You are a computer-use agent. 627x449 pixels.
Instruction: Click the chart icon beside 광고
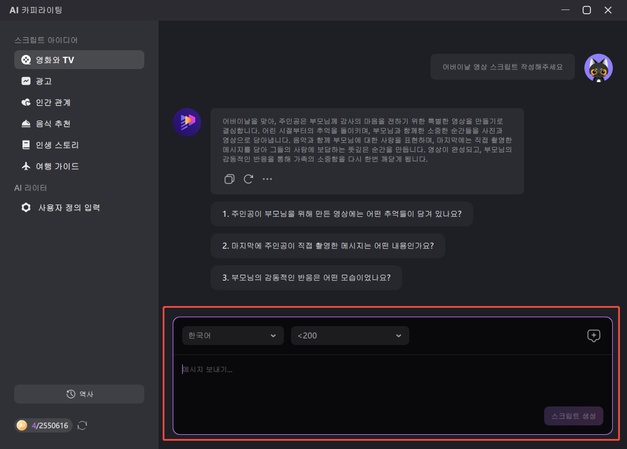(x=26, y=81)
